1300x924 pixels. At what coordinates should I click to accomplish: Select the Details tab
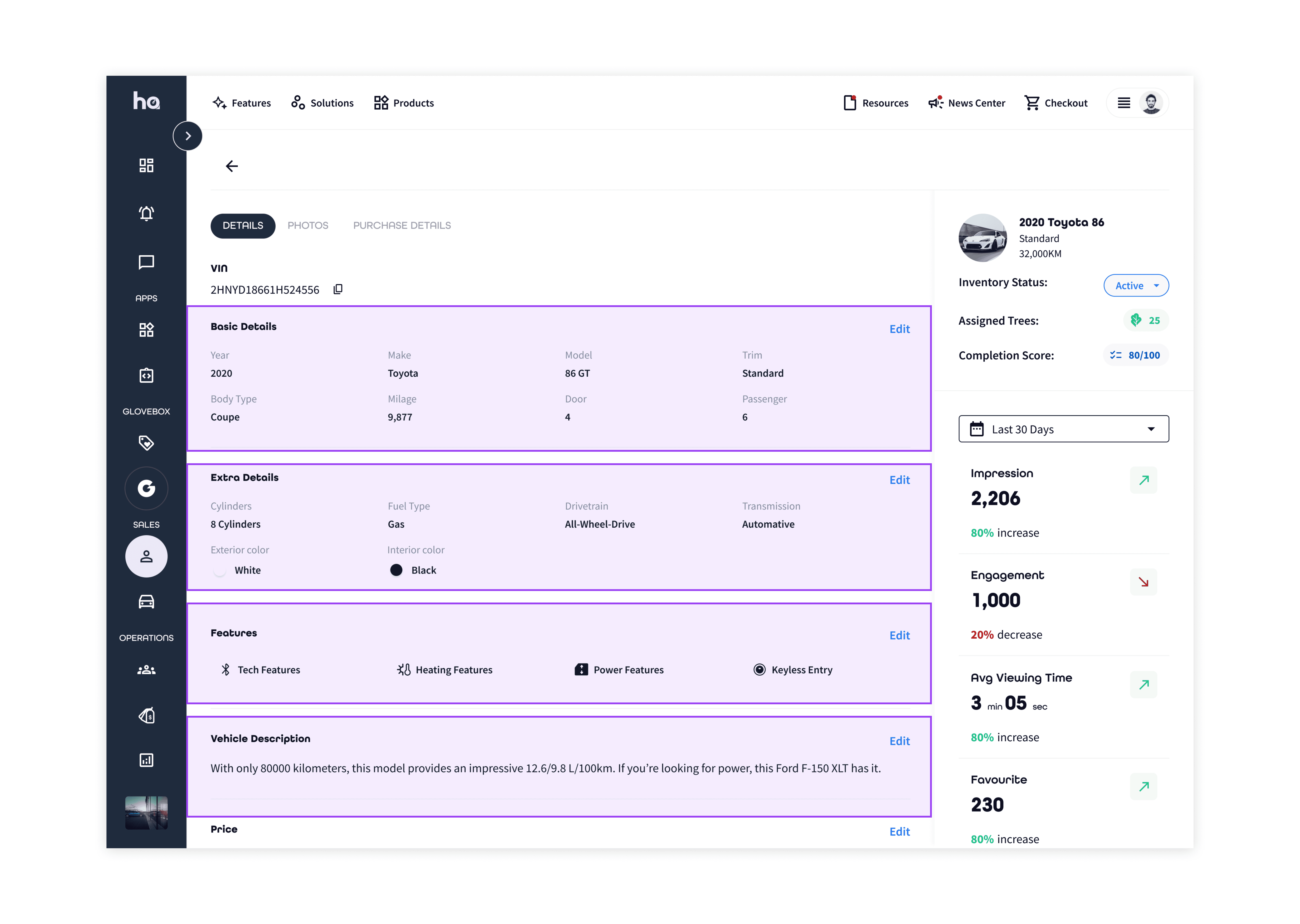tap(243, 226)
